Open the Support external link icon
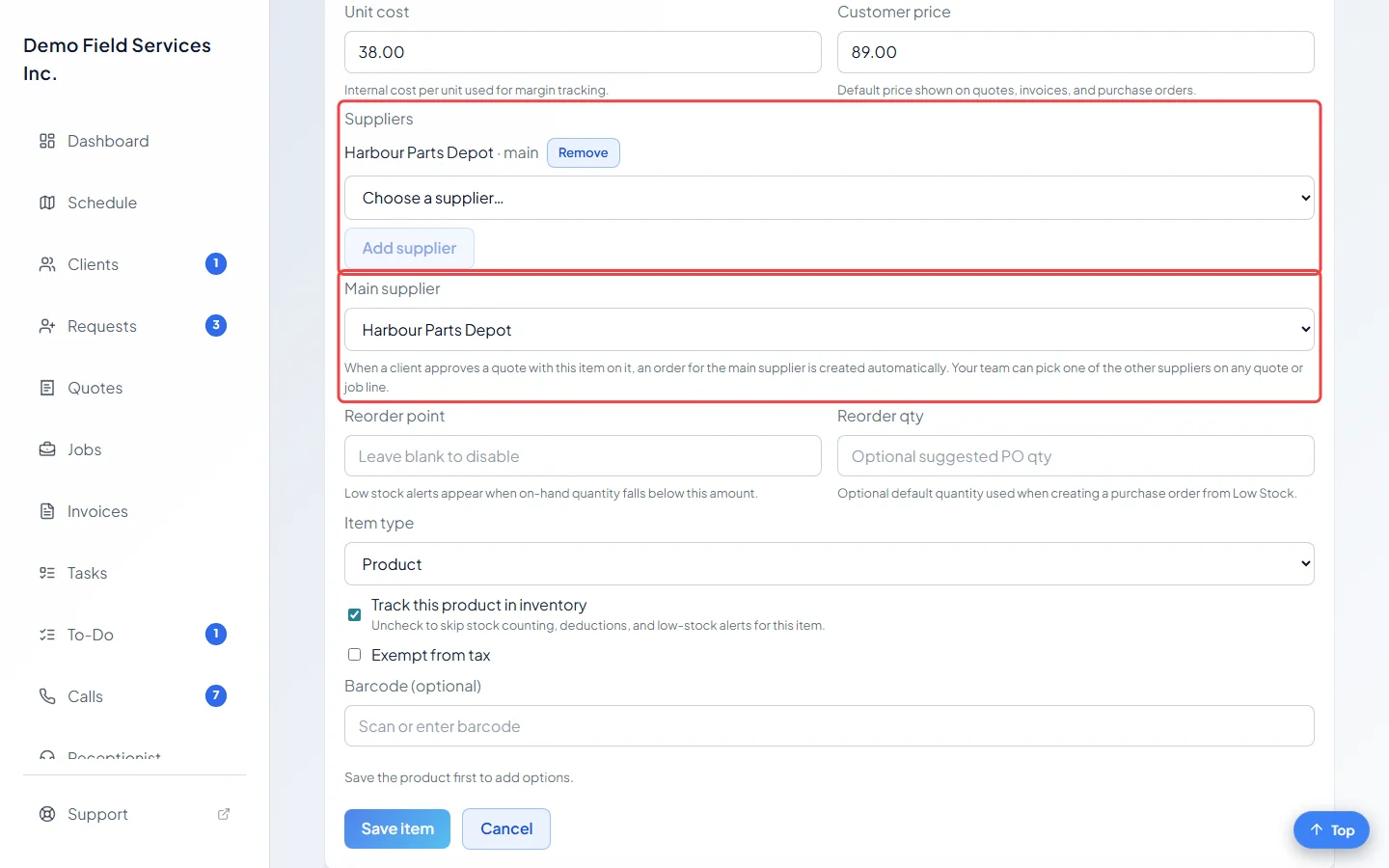1389x868 pixels. click(224, 814)
